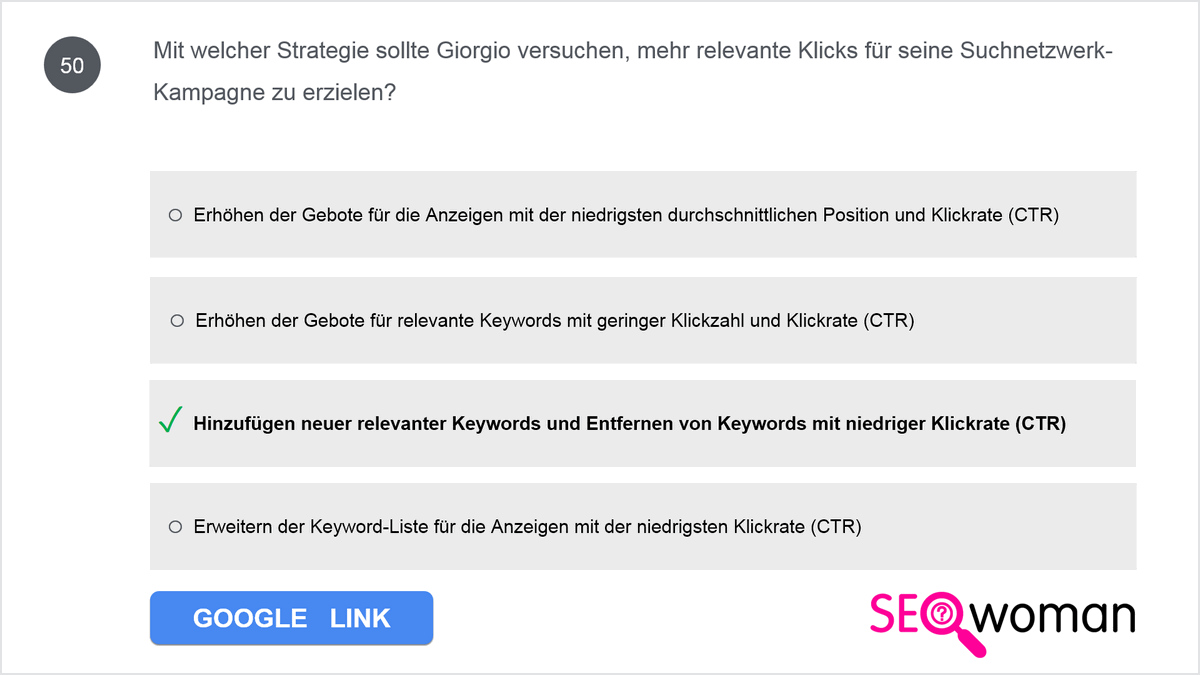This screenshot has height=675, width=1200.
Task: Open the GOOGLE LINK button
Action: tap(291, 618)
